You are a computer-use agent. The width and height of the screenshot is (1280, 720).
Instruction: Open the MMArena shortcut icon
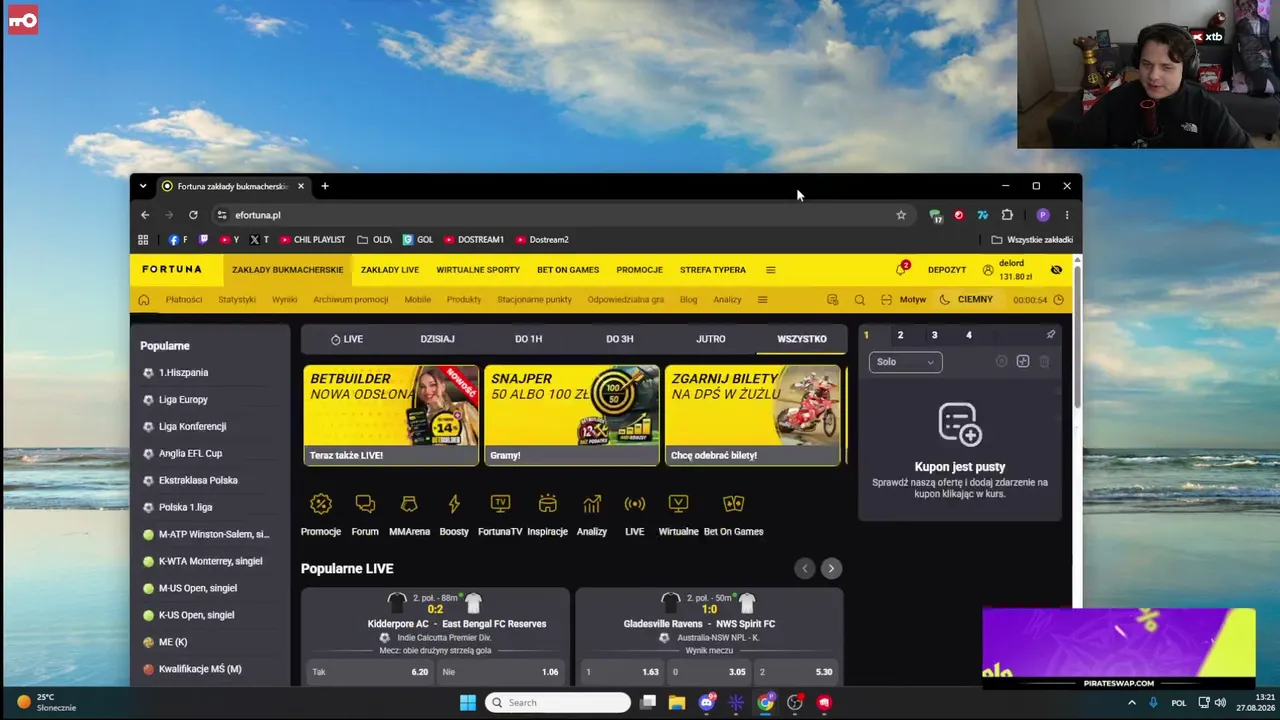coord(409,504)
